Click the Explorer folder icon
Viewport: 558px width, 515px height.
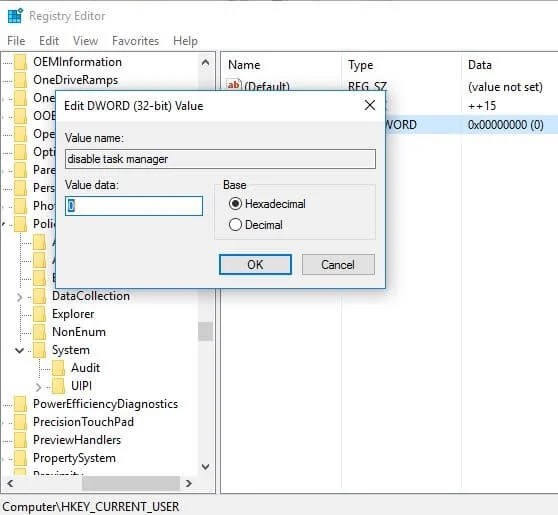pyautogui.click(x=39, y=314)
